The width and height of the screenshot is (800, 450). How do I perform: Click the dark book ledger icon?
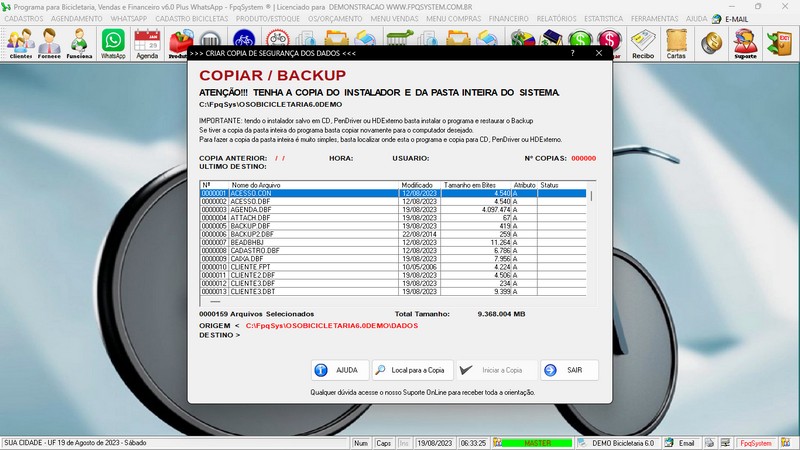pos(551,39)
